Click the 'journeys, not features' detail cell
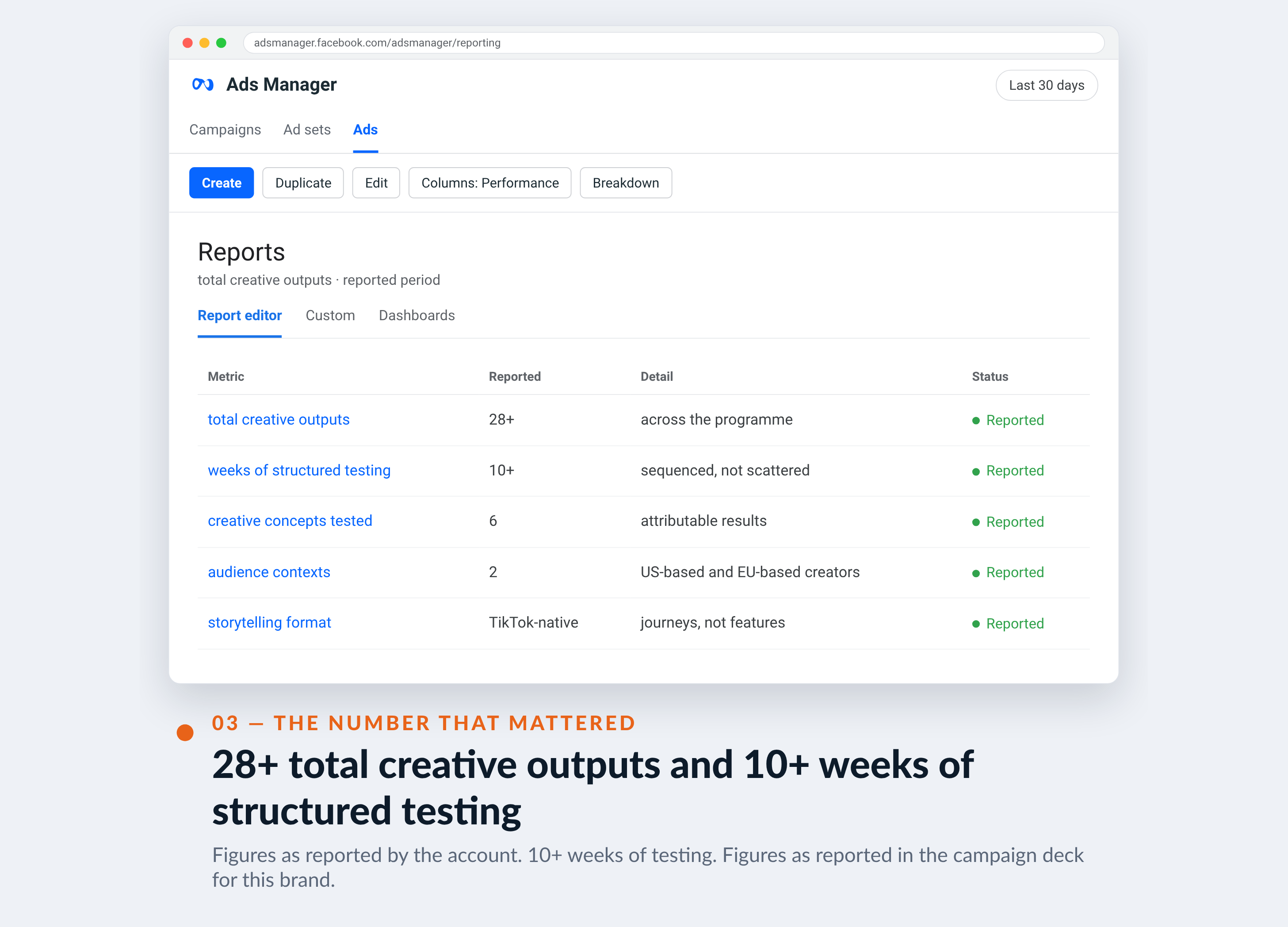 (x=713, y=623)
